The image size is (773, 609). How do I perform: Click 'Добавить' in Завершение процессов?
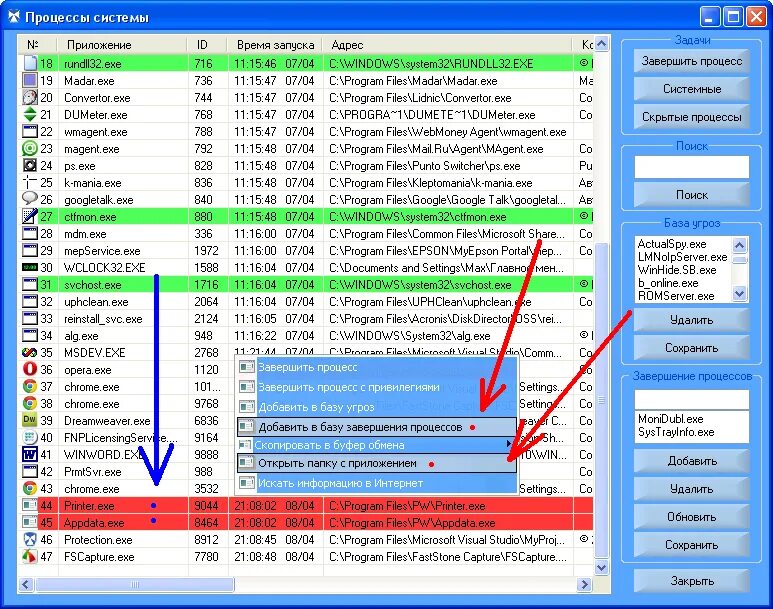[x=691, y=462]
